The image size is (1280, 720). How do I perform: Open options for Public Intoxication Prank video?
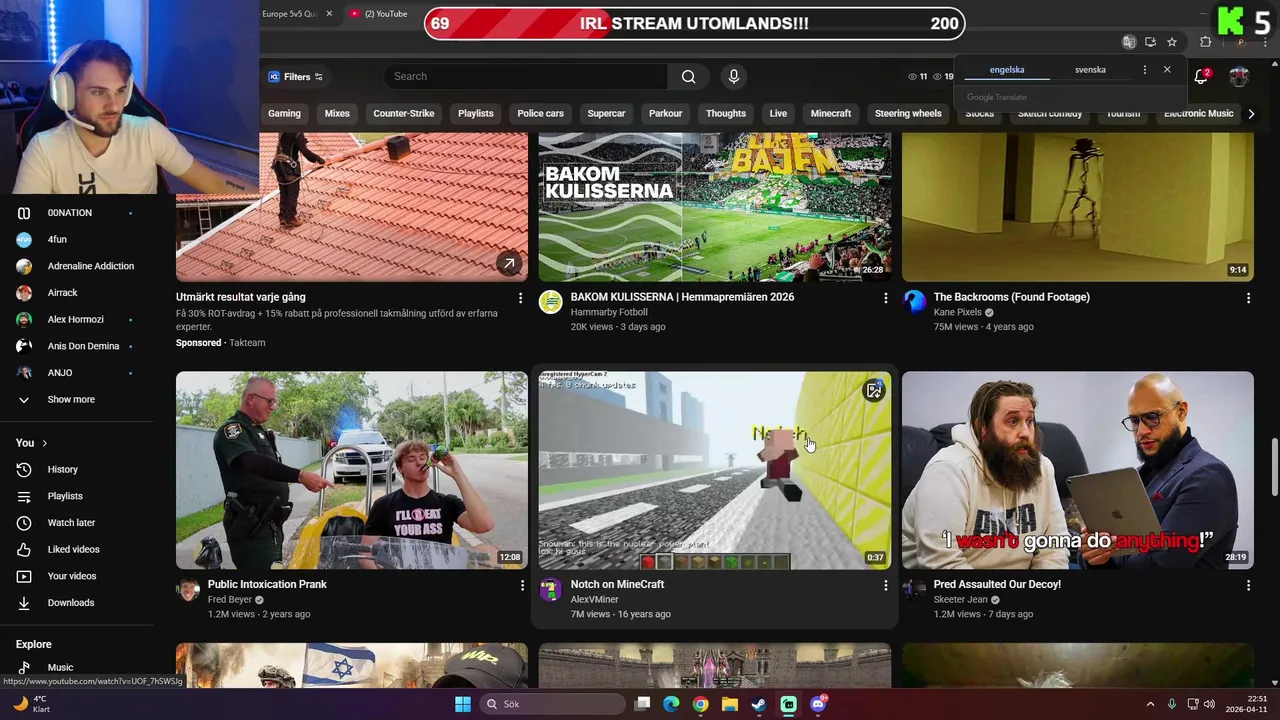point(522,585)
